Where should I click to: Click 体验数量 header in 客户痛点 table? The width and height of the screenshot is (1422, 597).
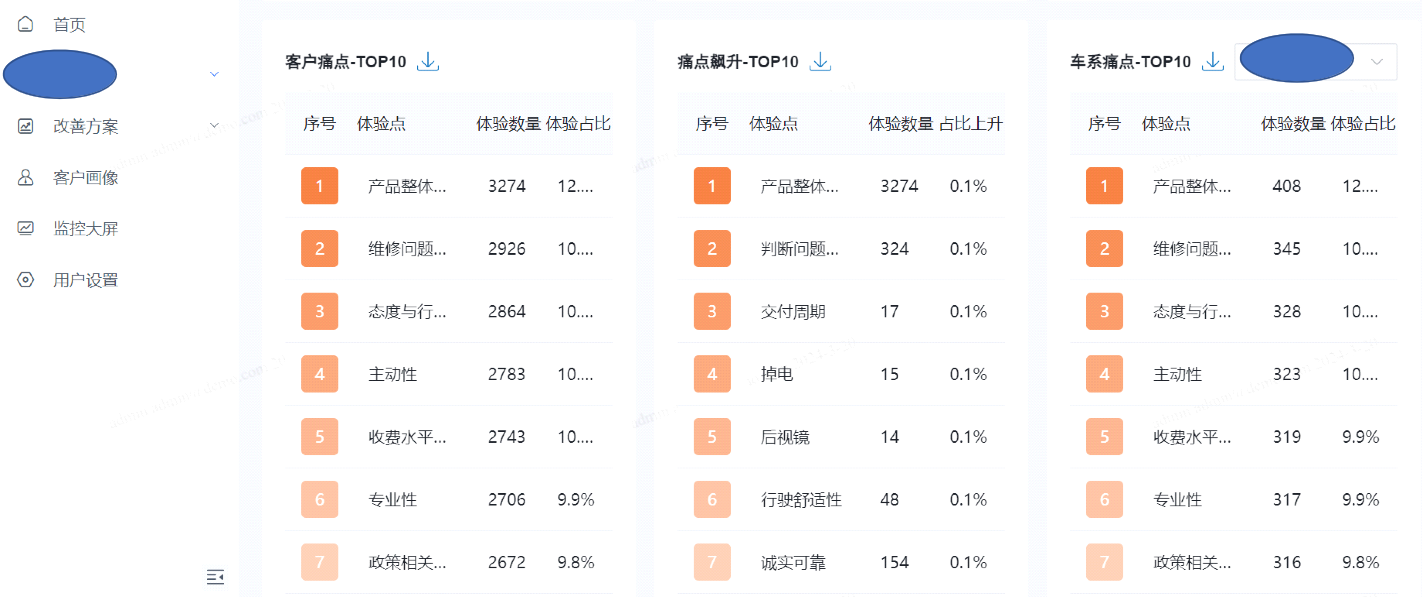[508, 124]
